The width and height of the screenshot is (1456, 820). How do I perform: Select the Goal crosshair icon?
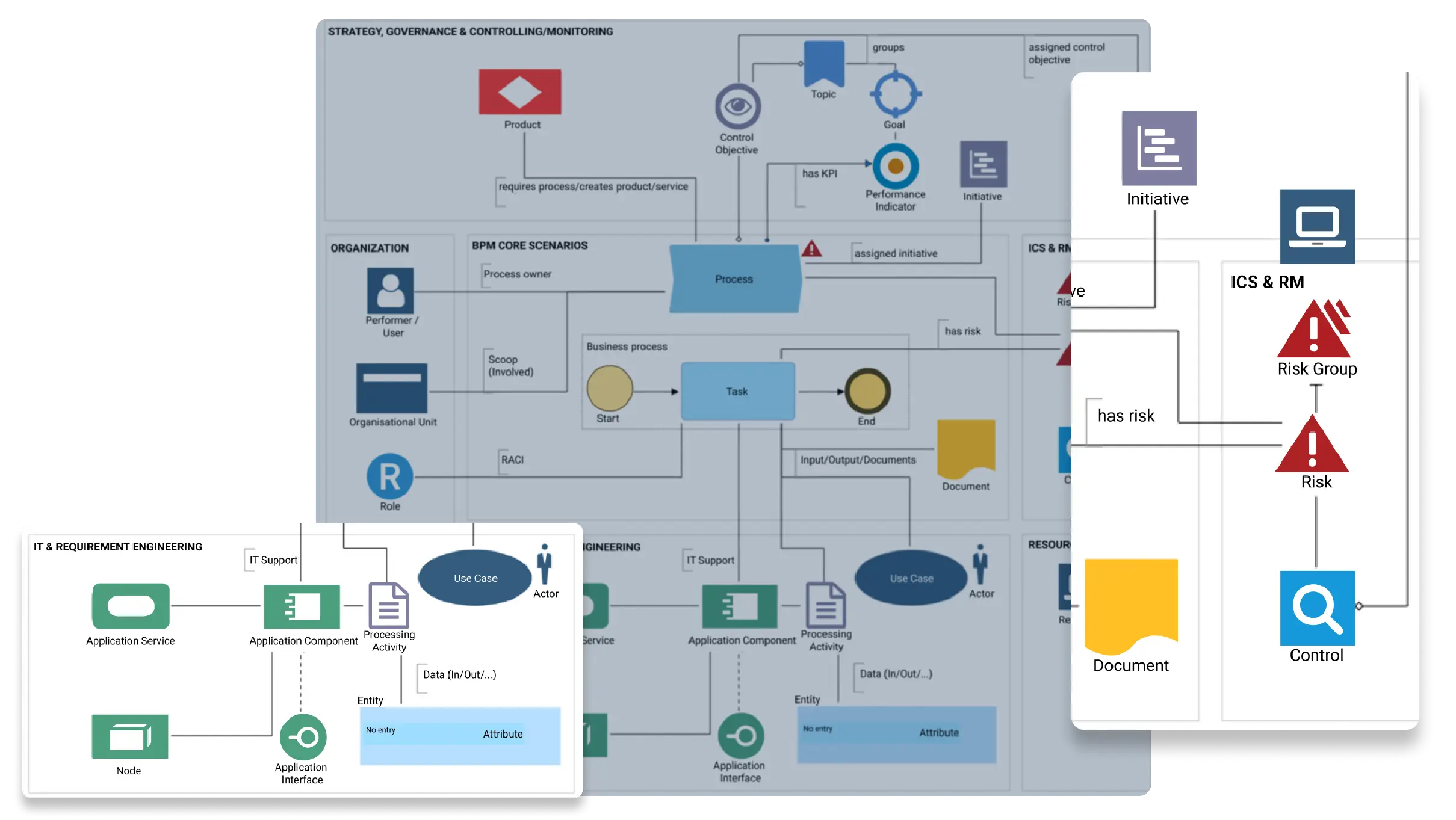[x=895, y=94]
